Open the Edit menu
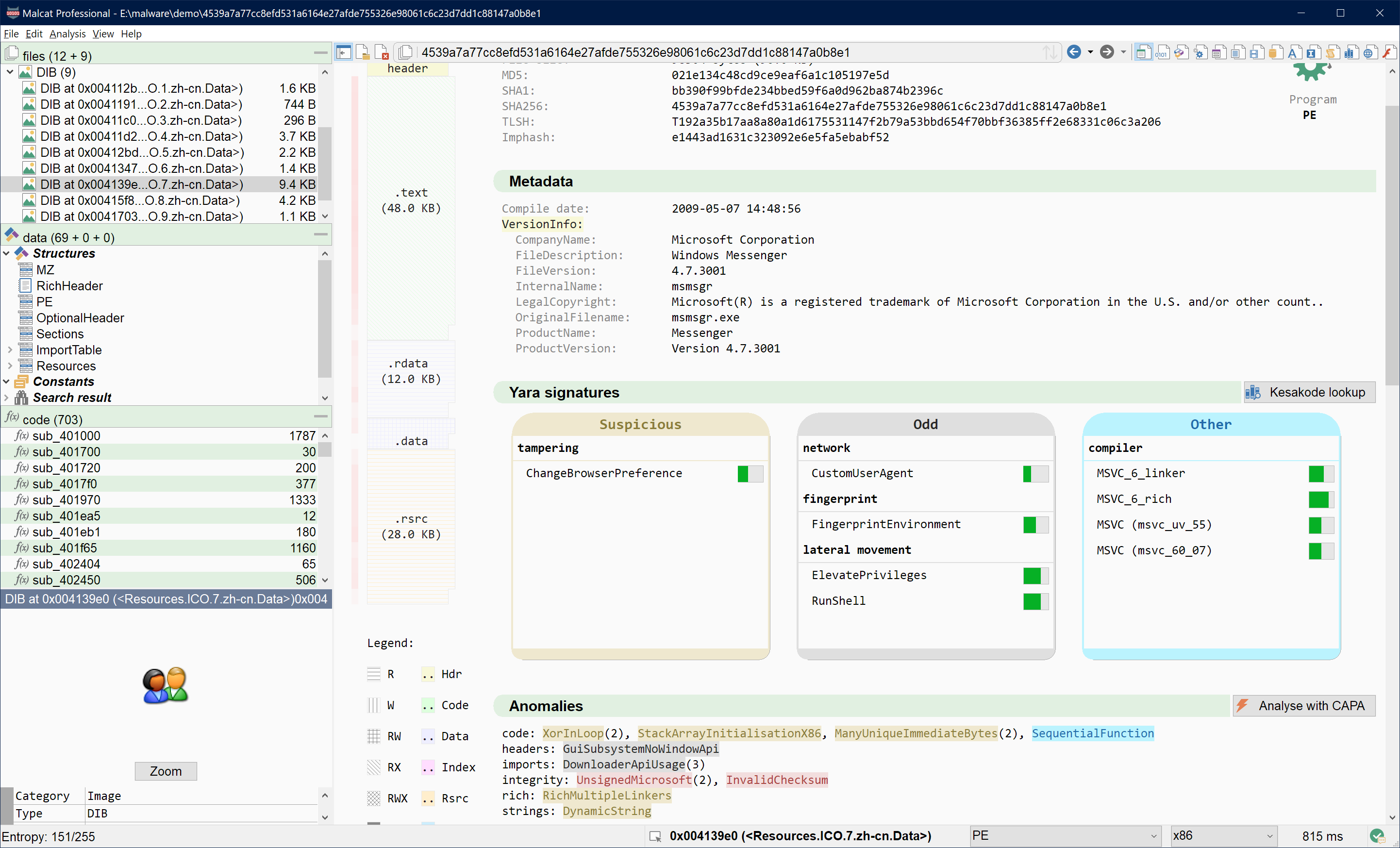 (x=34, y=33)
